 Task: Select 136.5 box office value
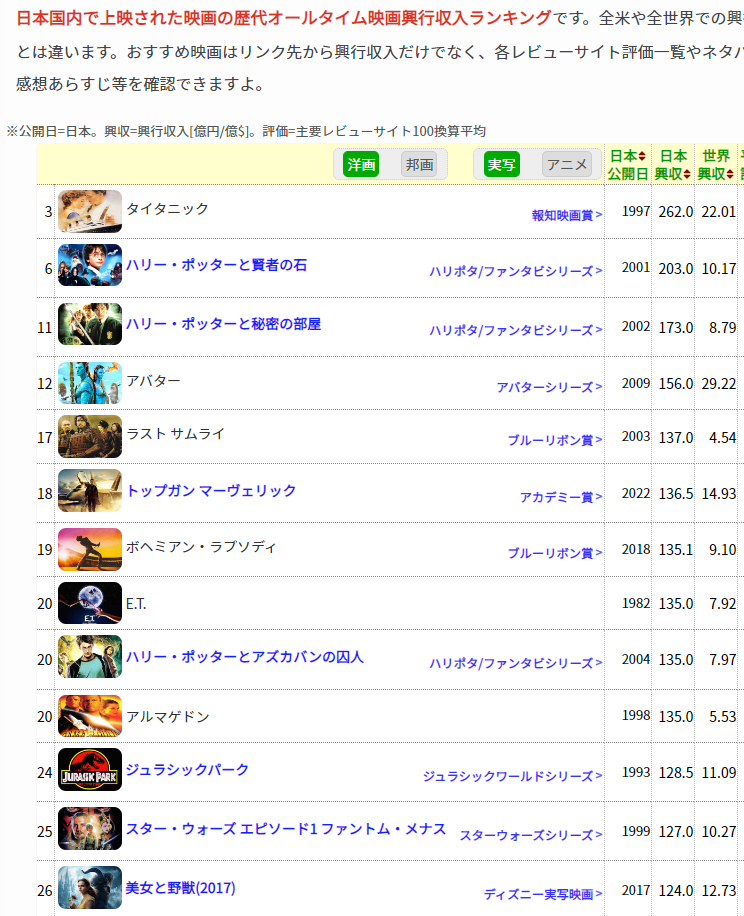pyautogui.click(x=676, y=494)
